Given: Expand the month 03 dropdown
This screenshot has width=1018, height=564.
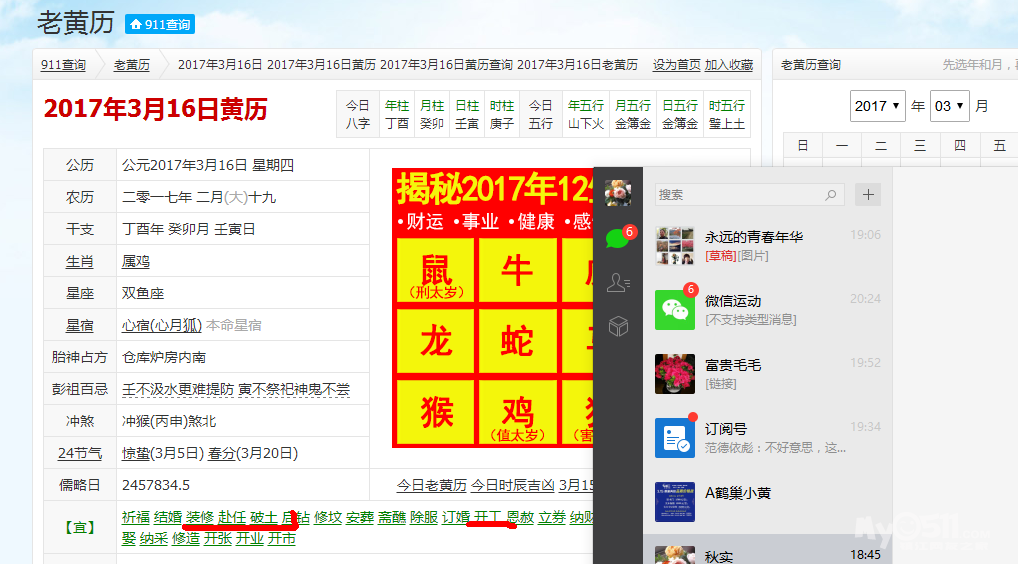Looking at the screenshot, I should tap(949, 106).
